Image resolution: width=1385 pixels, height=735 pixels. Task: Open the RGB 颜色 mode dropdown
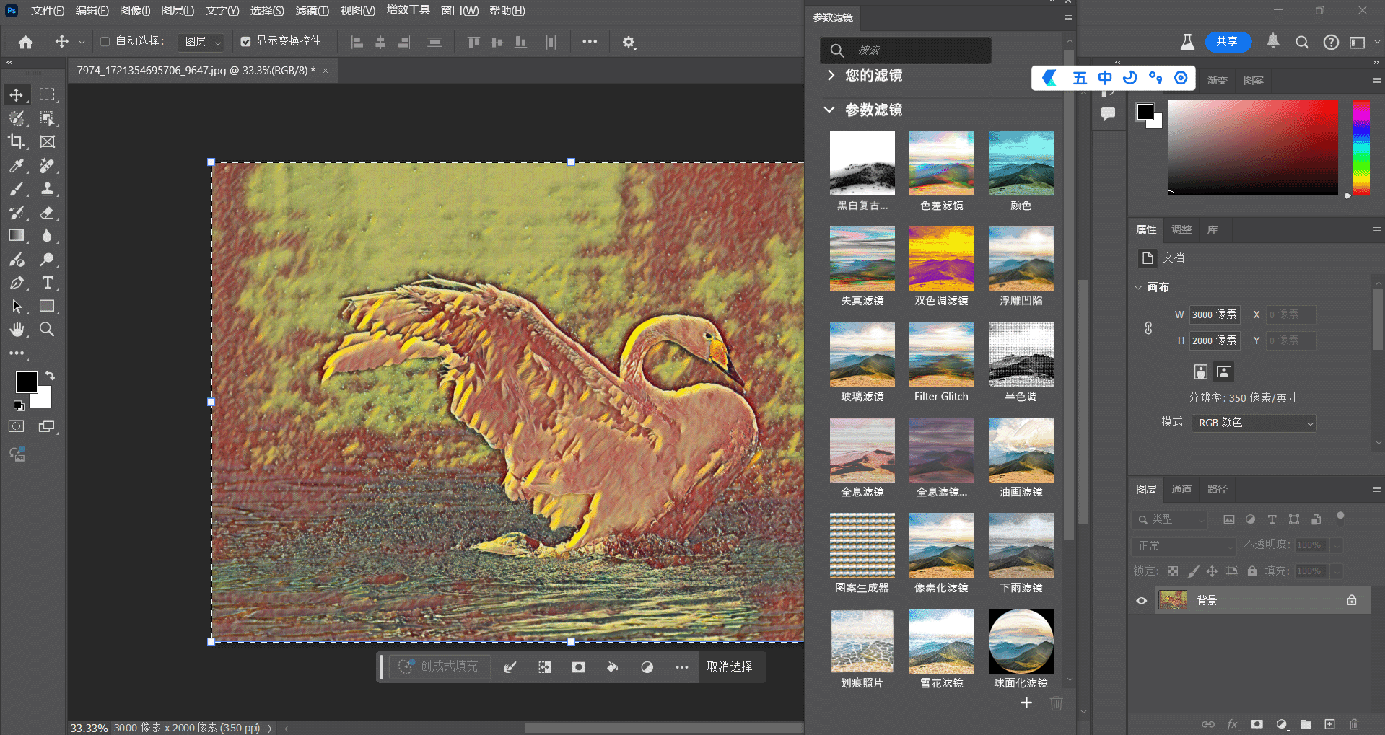click(1254, 423)
